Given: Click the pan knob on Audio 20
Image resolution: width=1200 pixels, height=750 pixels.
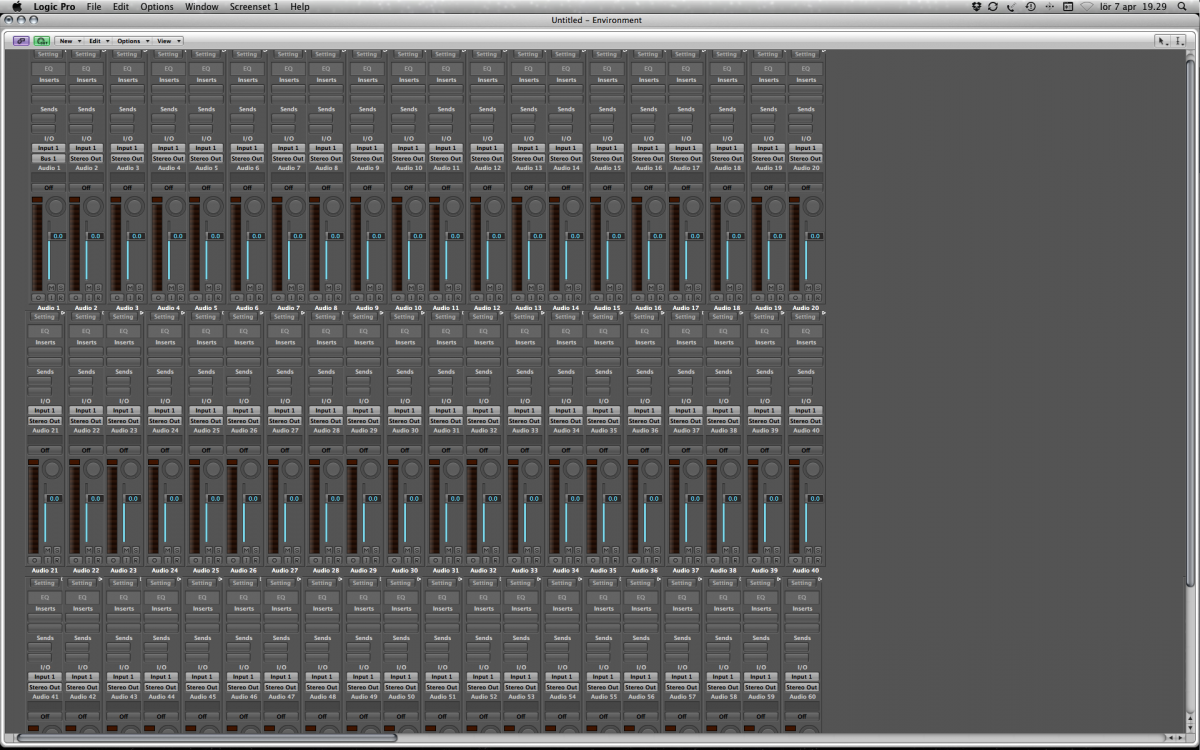Looking at the screenshot, I should click(x=811, y=206).
